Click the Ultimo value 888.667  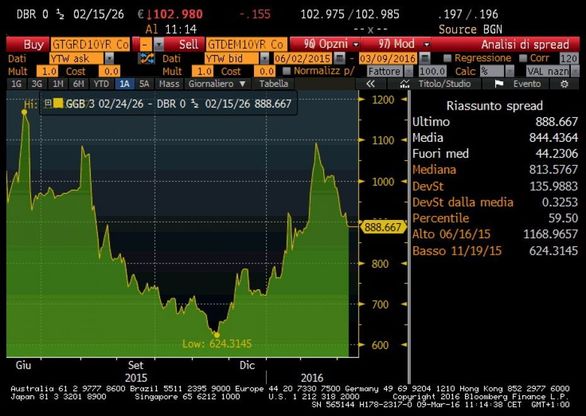[556, 122]
